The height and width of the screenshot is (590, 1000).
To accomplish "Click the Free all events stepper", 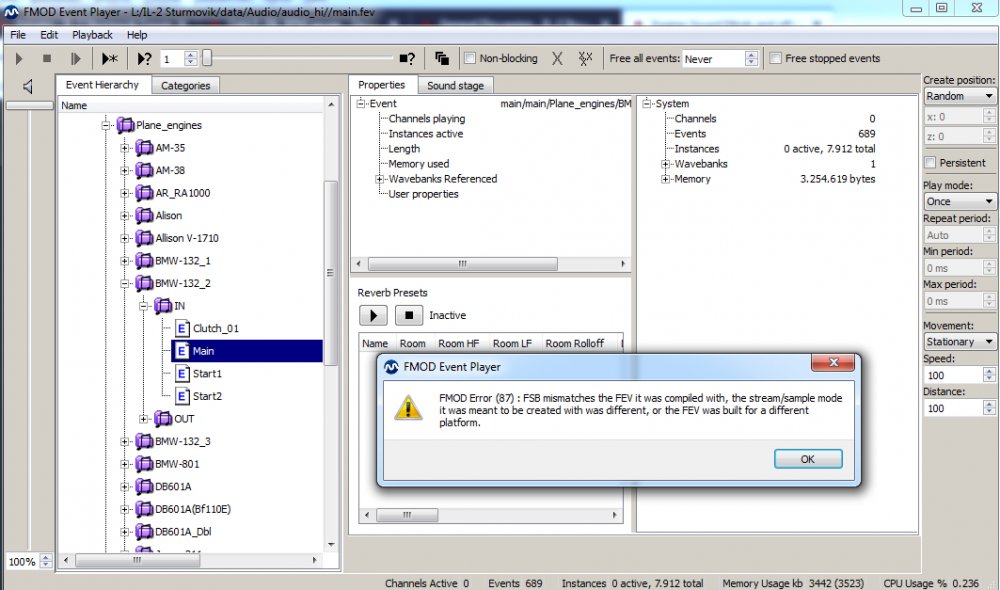I will point(751,59).
